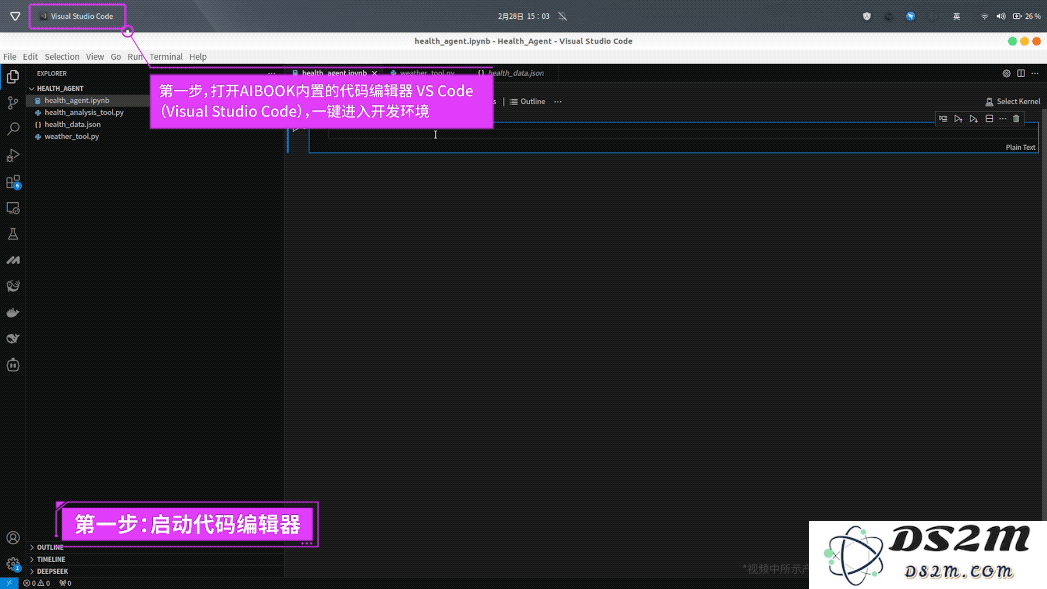
Task: Click the shield security tray icon
Action: click(x=867, y=16)
